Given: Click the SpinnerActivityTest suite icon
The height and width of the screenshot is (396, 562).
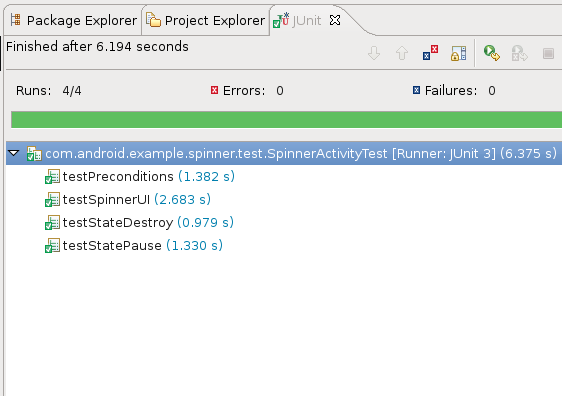Looking at the screenshot, I should (34, 154).
